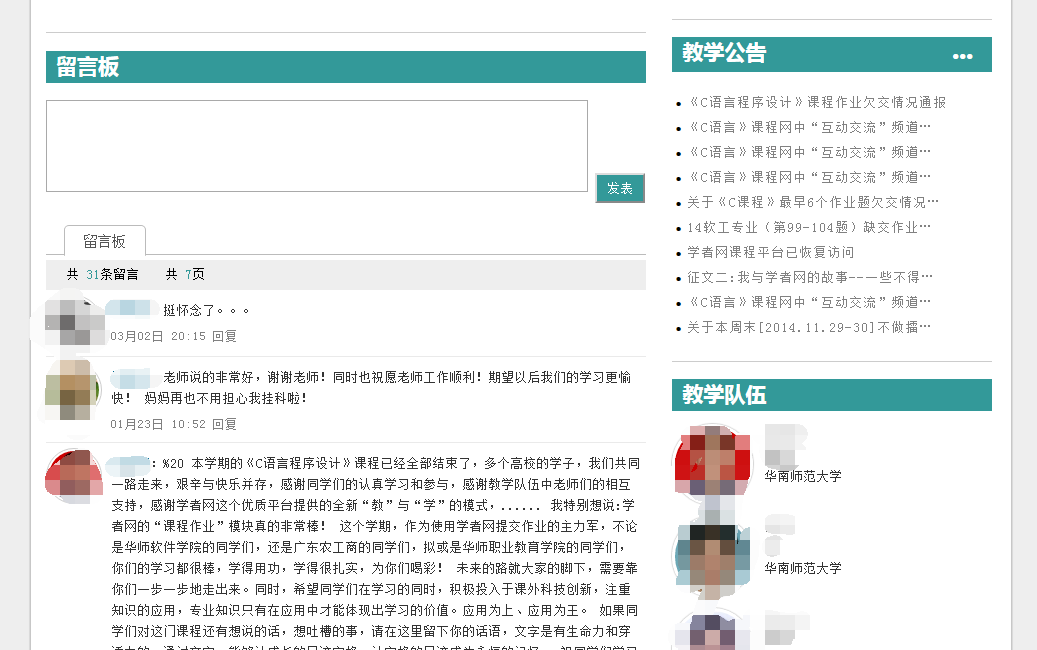Open announcement 关于本周末[2014.11.29-30]不做擂

[808, 327]
